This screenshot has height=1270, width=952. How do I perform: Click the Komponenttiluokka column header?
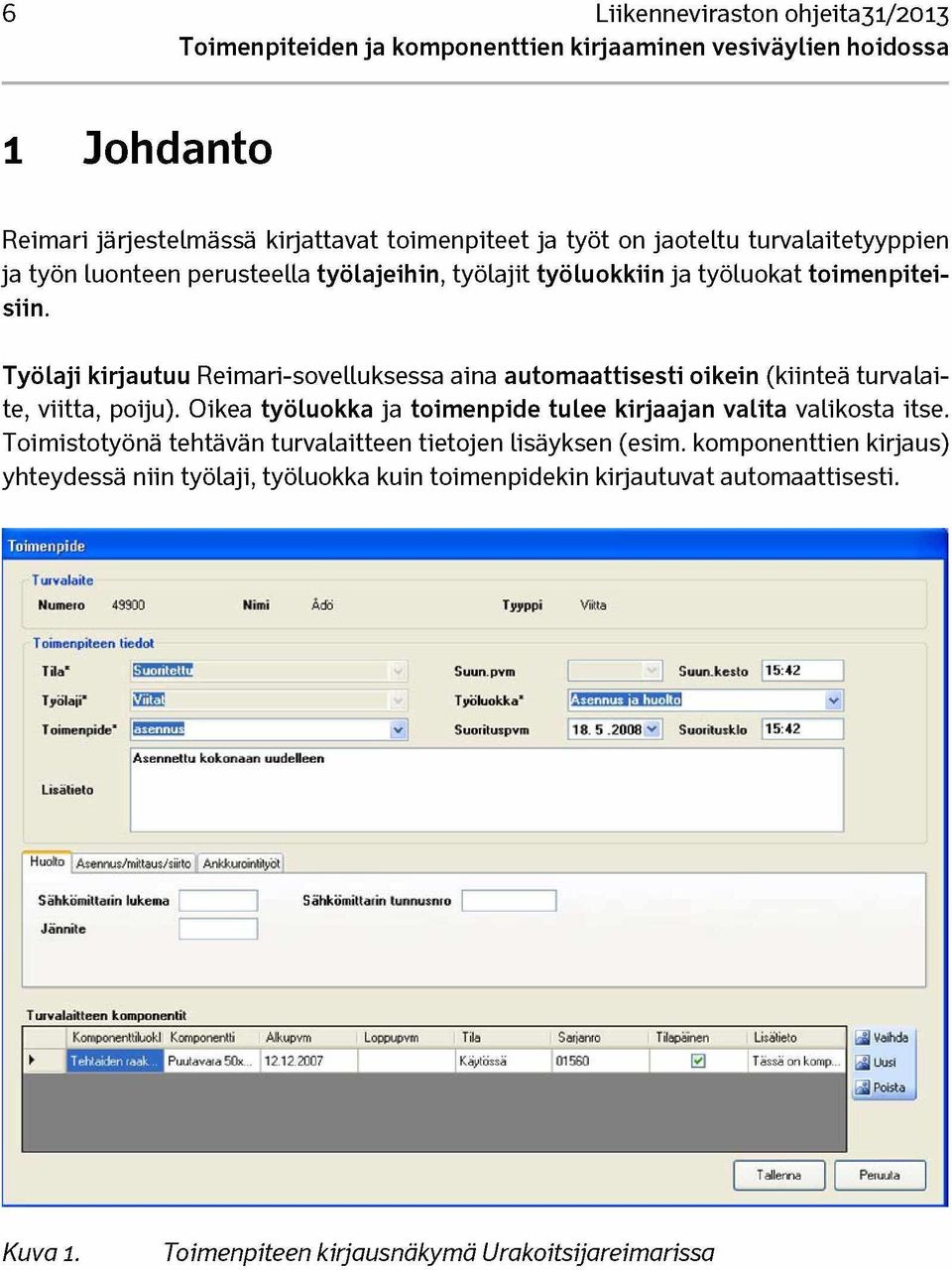coord(115,1038)
